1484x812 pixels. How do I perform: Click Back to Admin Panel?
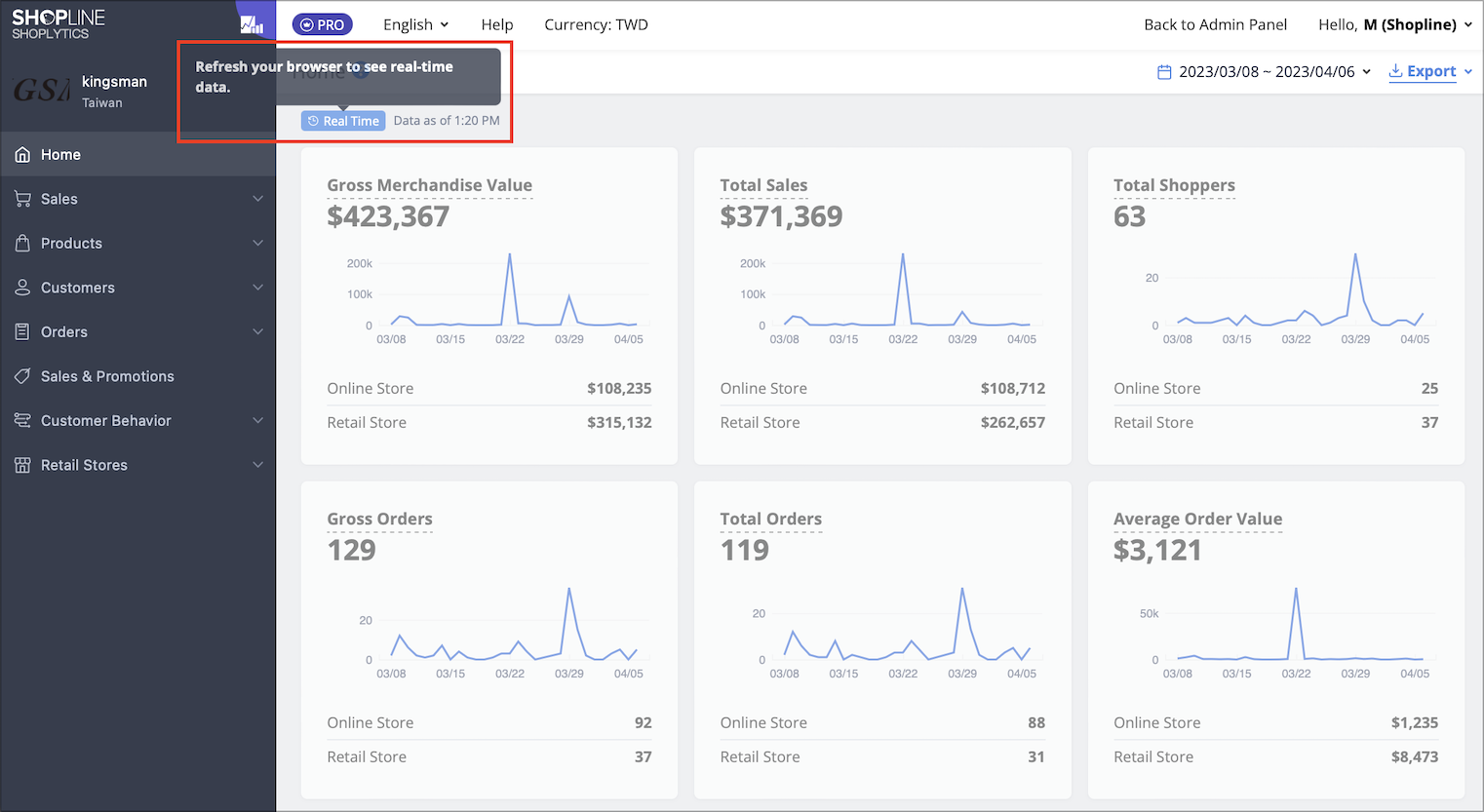tap(1215, 24)
